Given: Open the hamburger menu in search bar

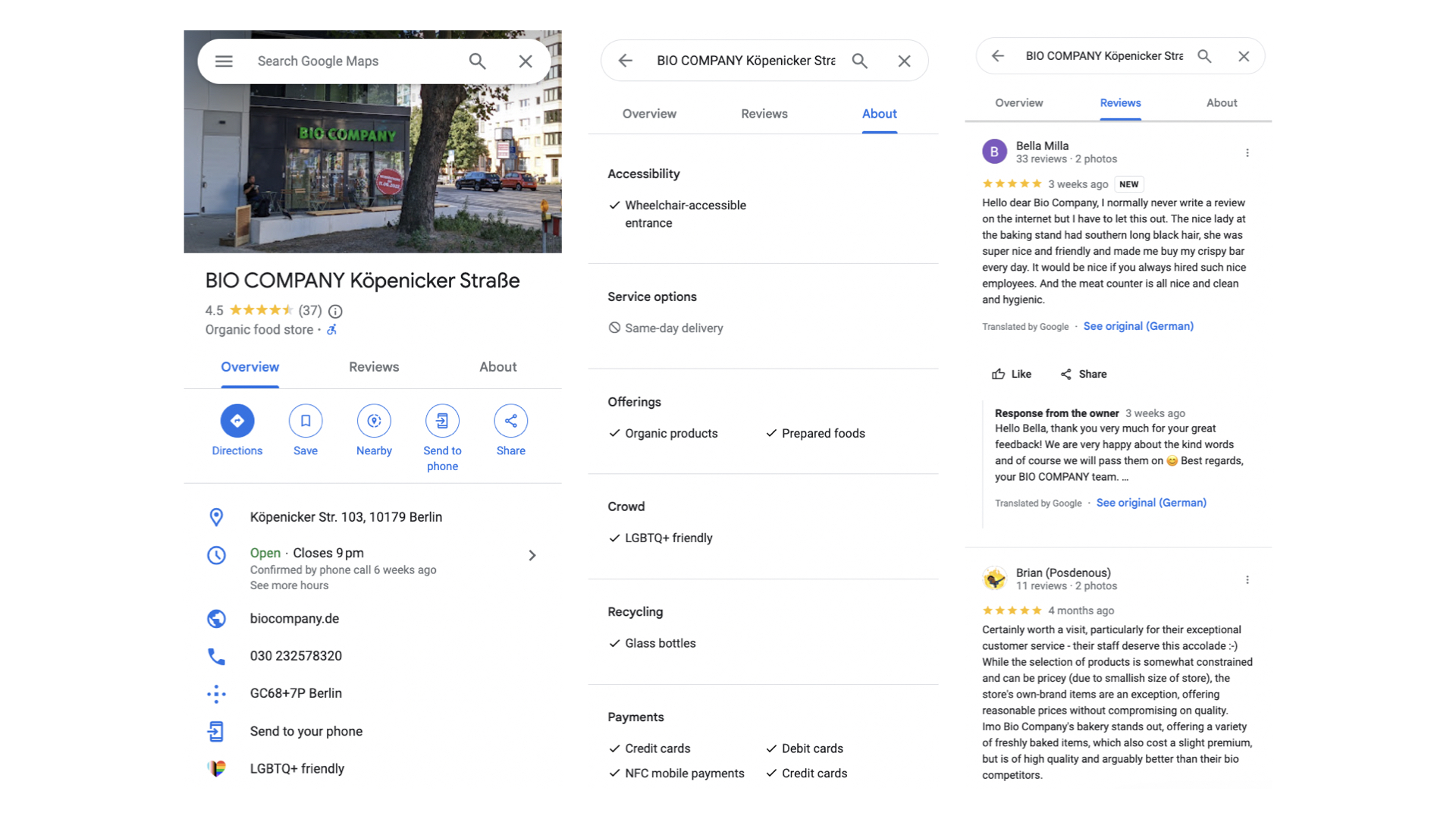Looking at the screenshot, I should pyautogui.click(x=224, y=61).
